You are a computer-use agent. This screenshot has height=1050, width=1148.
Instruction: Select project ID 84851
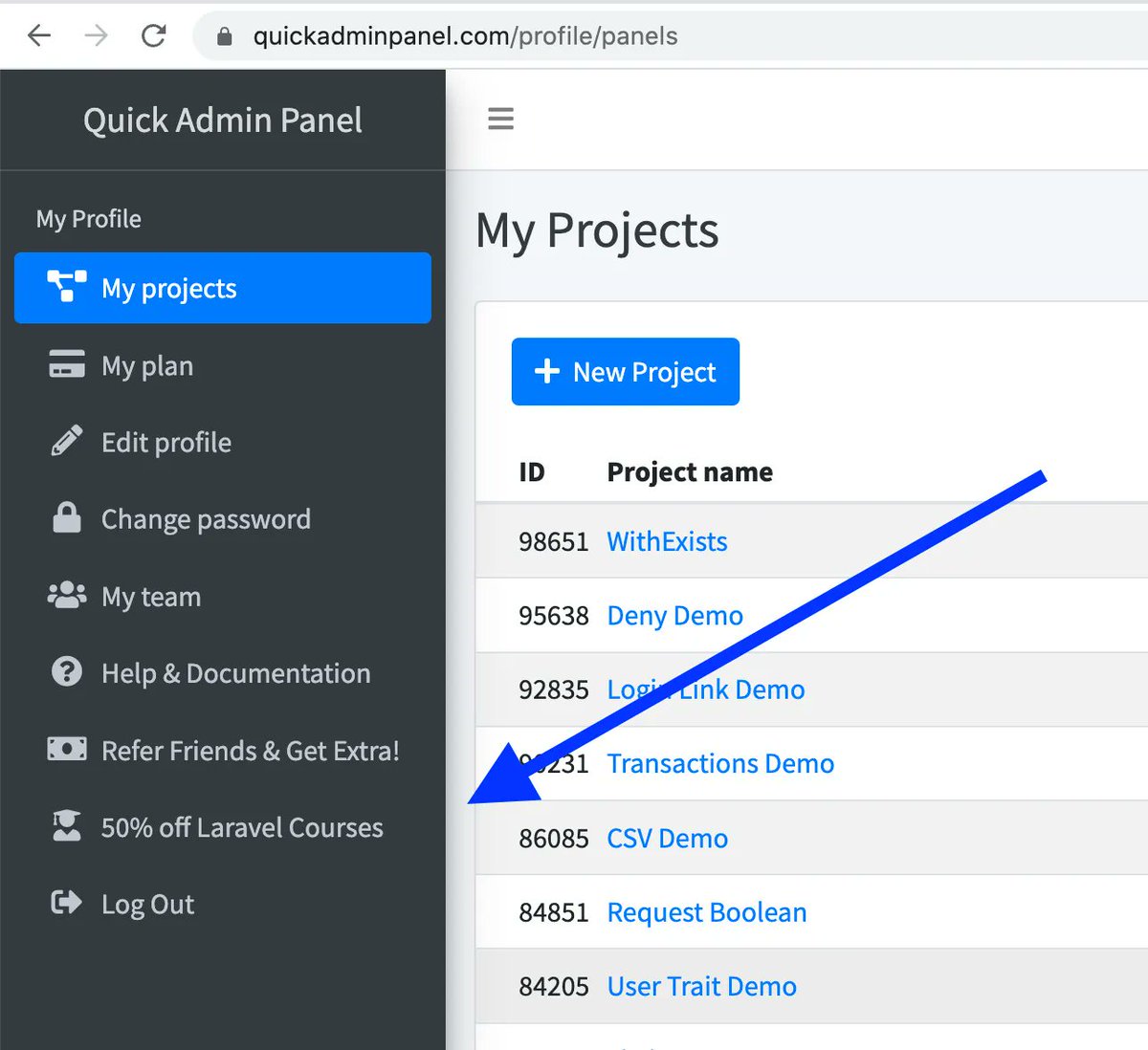554,912
